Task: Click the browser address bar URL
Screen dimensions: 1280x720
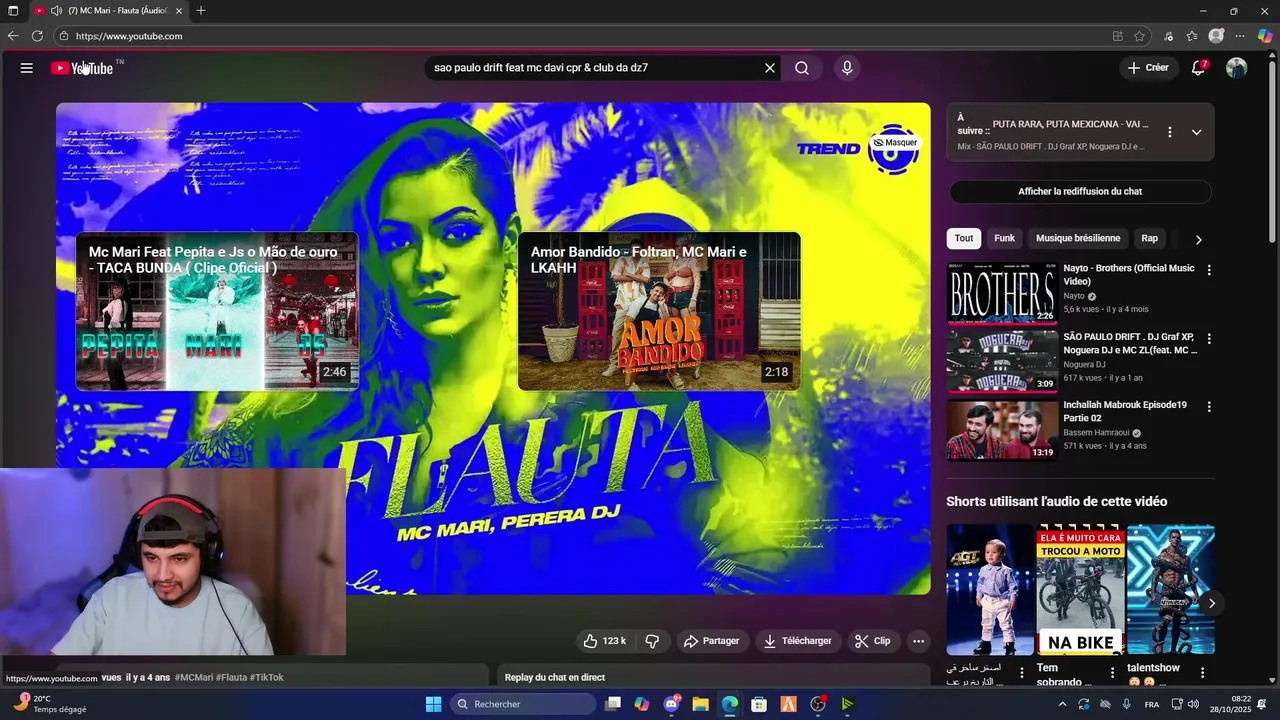Action: [129, 36]
